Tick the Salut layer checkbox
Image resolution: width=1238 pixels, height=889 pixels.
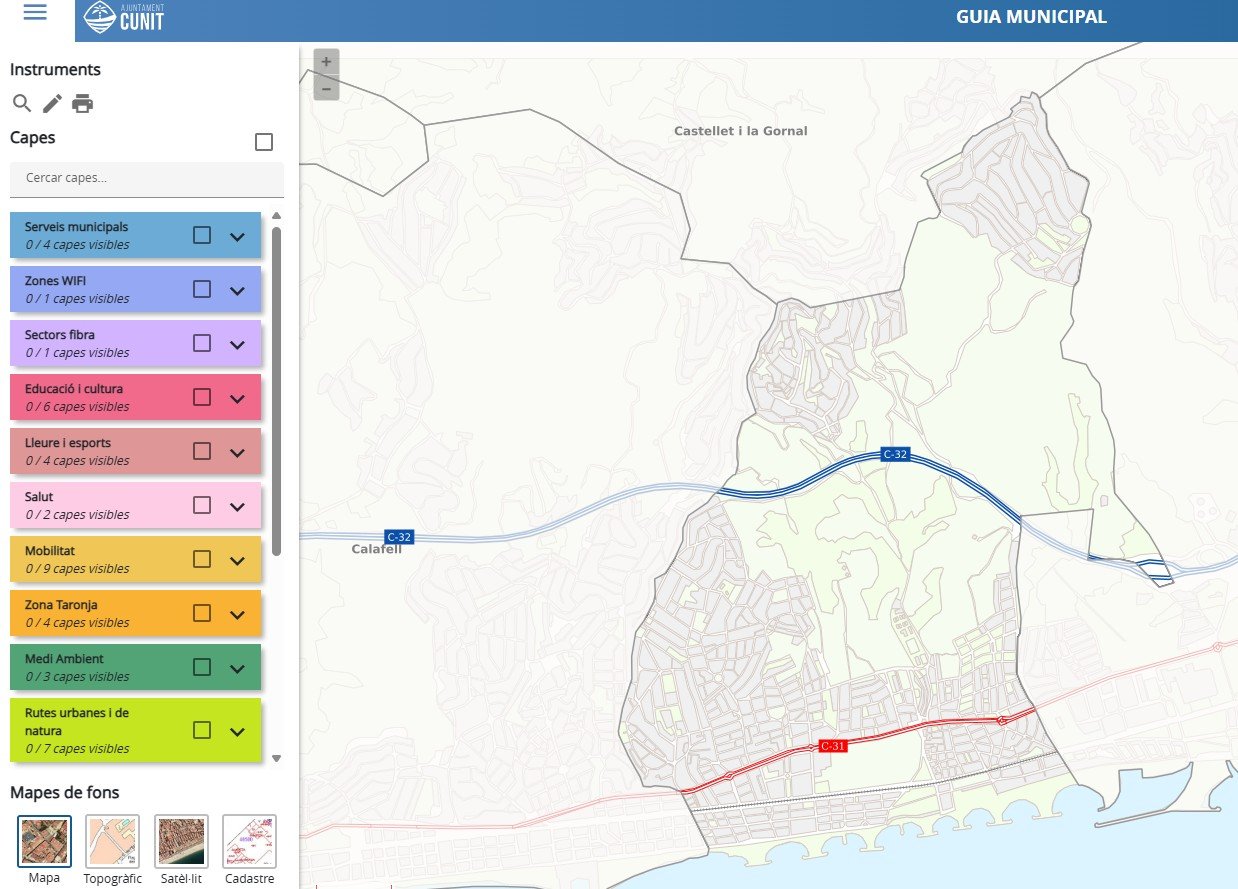[x=202, y=505]
